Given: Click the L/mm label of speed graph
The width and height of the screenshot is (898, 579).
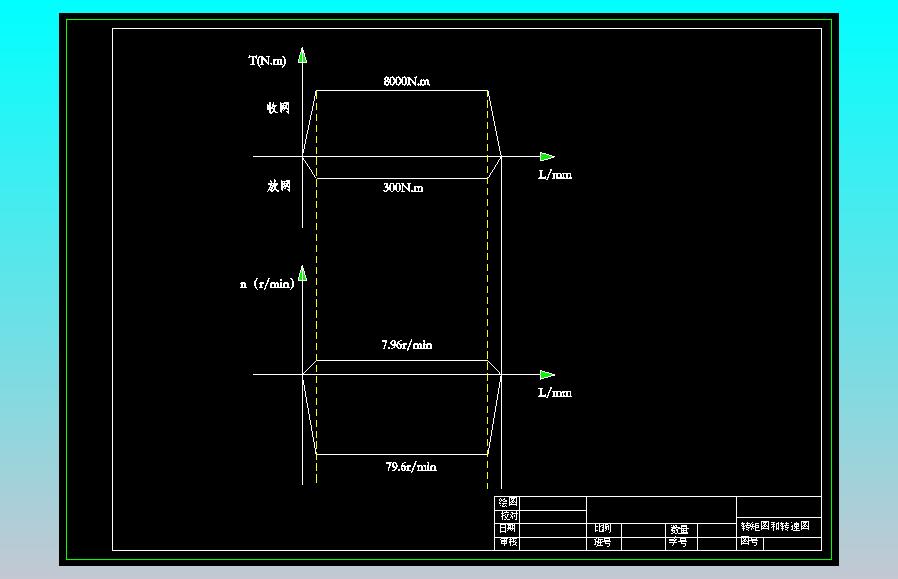Looking at the screenshot, I should (x=555, y=393).
